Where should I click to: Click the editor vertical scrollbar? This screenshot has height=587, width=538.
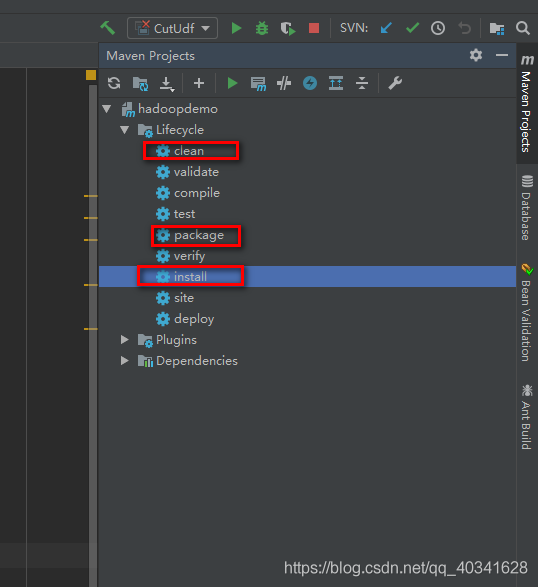point(93,336)
